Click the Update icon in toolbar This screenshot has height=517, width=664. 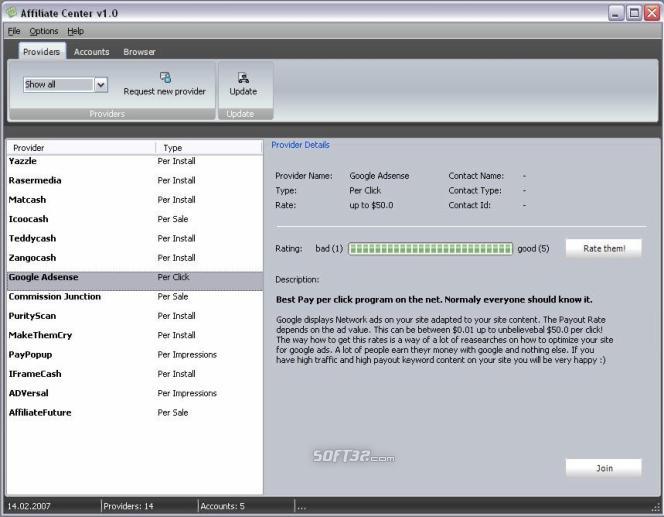coord(243,77)
